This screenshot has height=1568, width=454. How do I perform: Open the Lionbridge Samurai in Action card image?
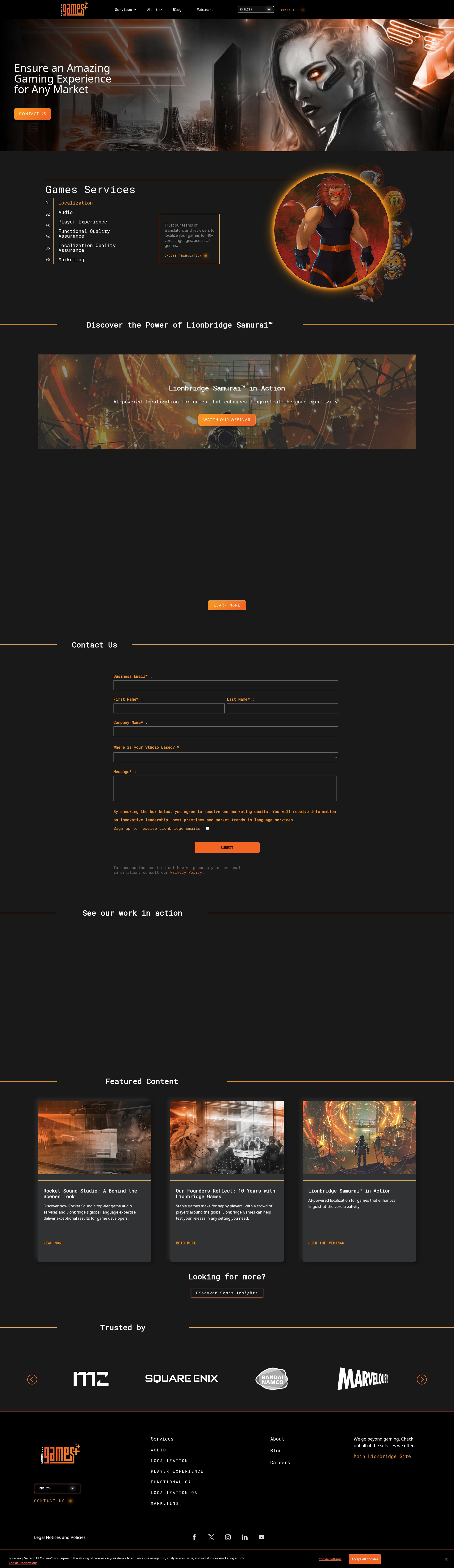point(359,1138)
